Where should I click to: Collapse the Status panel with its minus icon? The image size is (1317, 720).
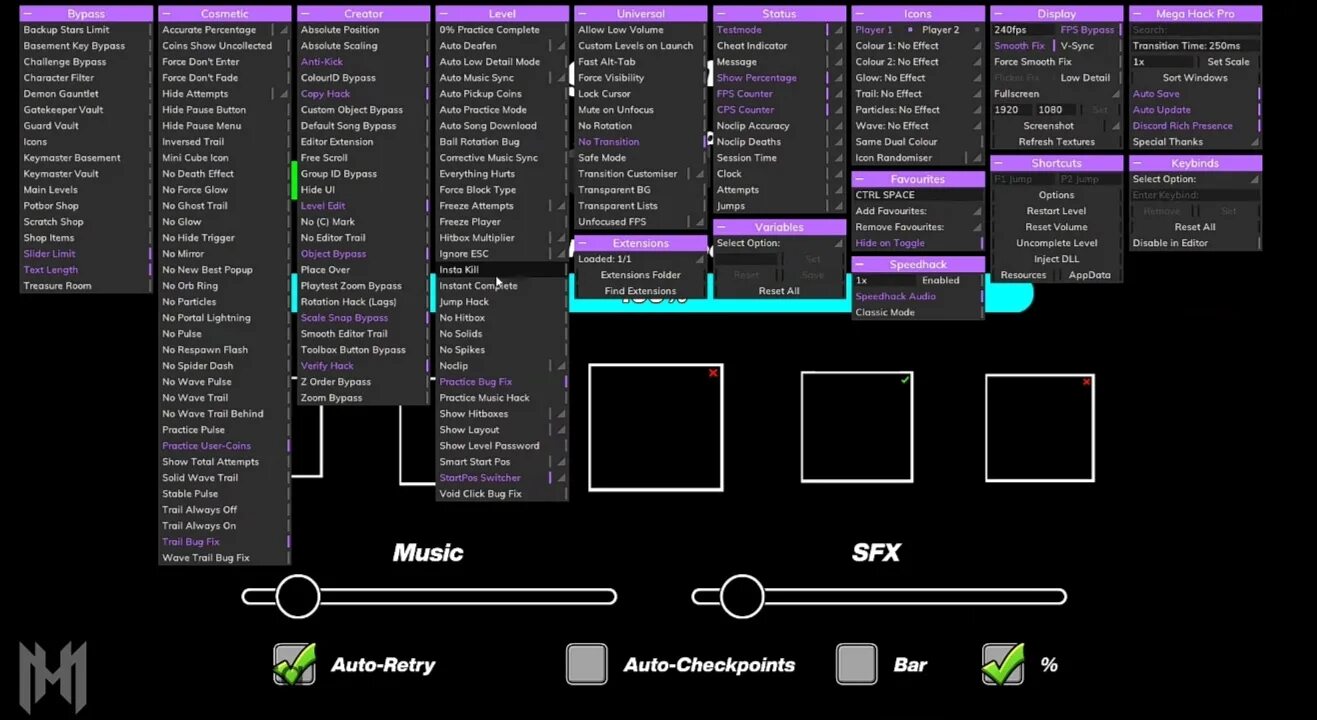tap(721, 14)
